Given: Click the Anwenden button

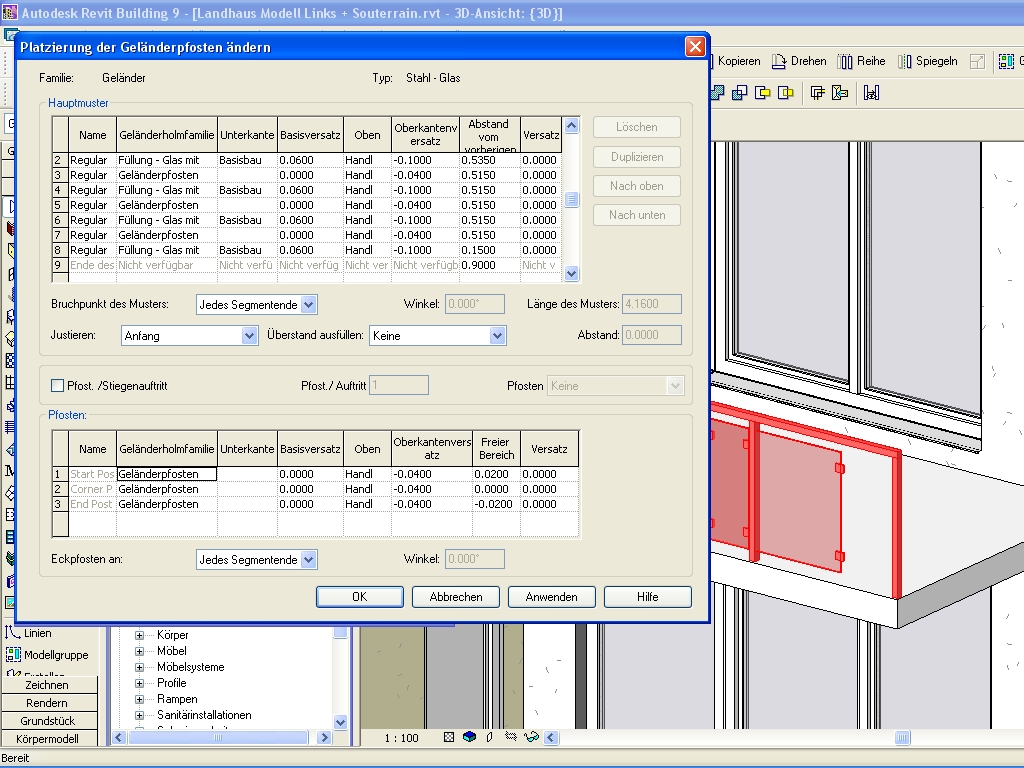Looking at the screenshot, I should [552, 597].
